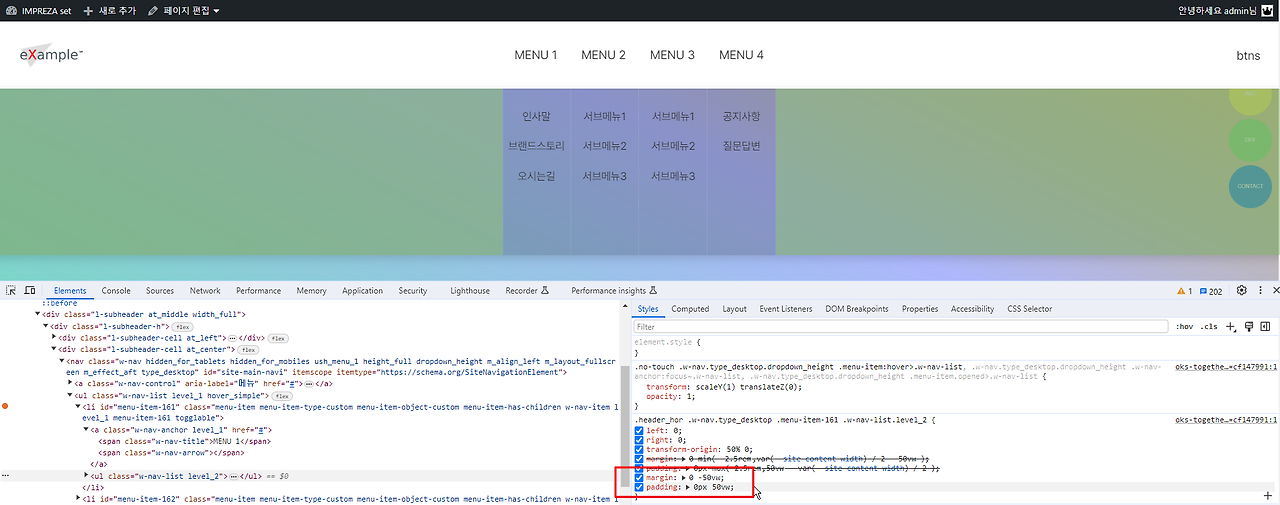Switch to the Console tab
Image resolution: width=1280 pixels, height=505 pixels.
click(x=116, y=291)
